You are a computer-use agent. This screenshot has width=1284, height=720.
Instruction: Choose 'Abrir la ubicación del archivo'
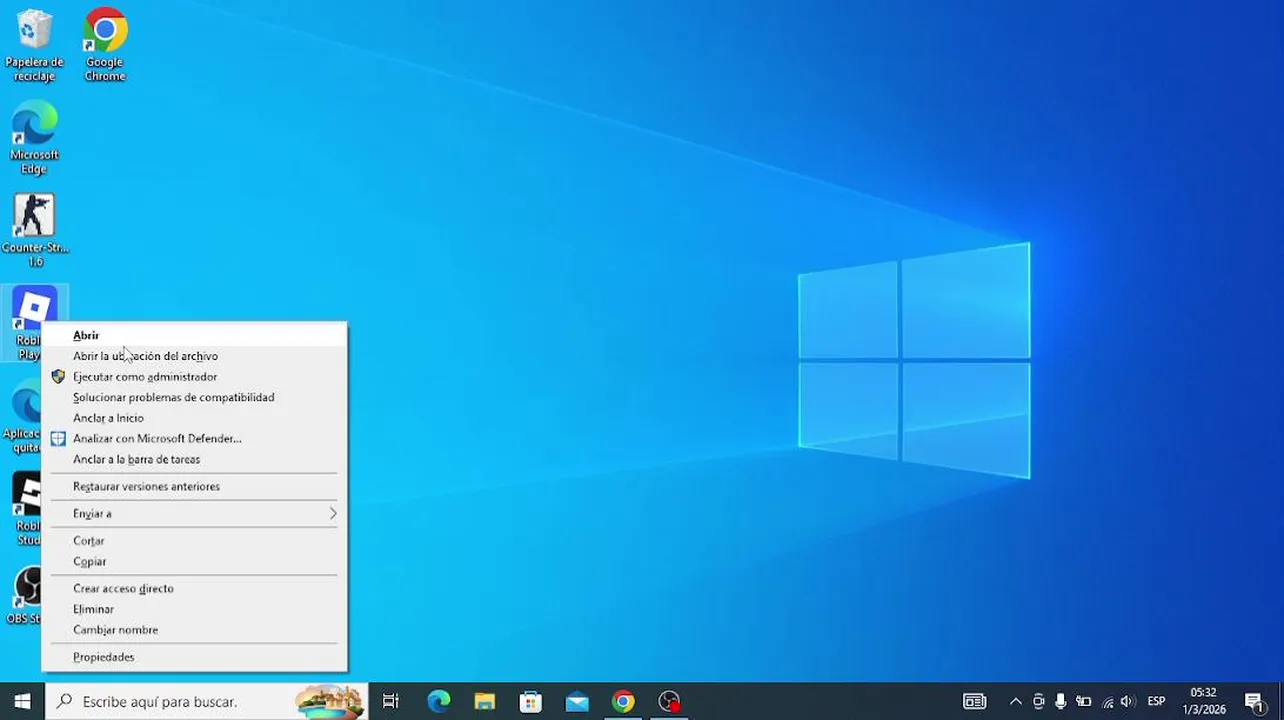click(x=194, y=356)
